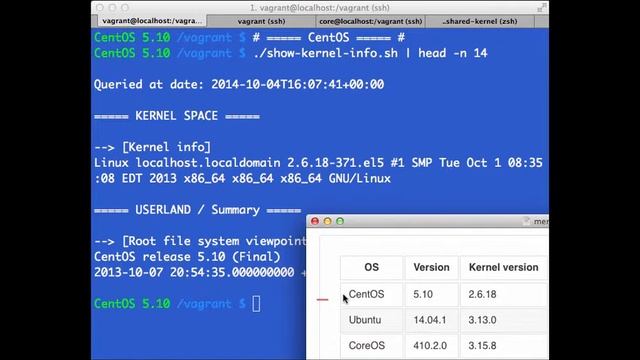
Task: Click the CentOS release 5.10 (Final) line
Action: (187, 257)
